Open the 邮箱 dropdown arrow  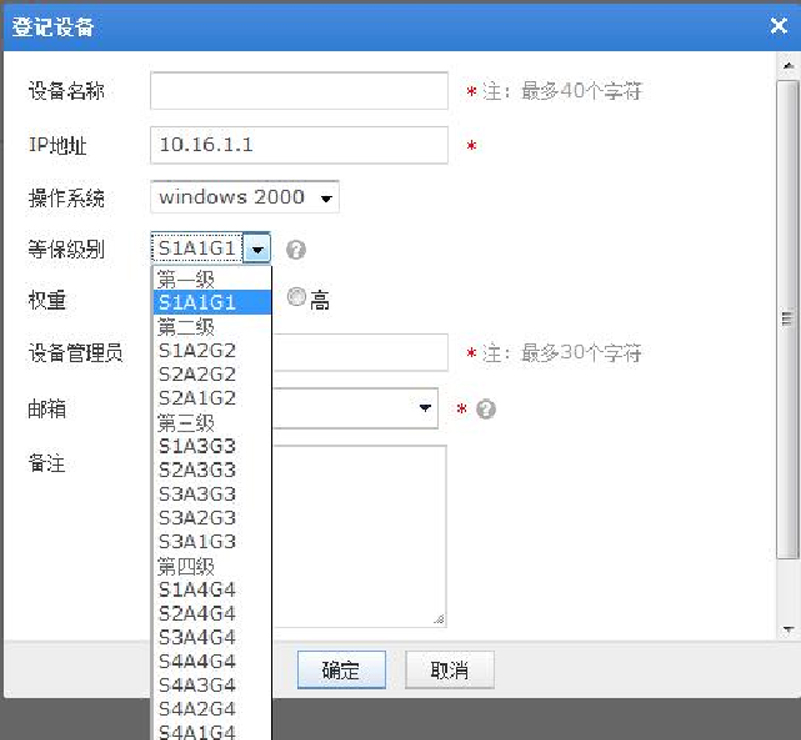[425, 408]
